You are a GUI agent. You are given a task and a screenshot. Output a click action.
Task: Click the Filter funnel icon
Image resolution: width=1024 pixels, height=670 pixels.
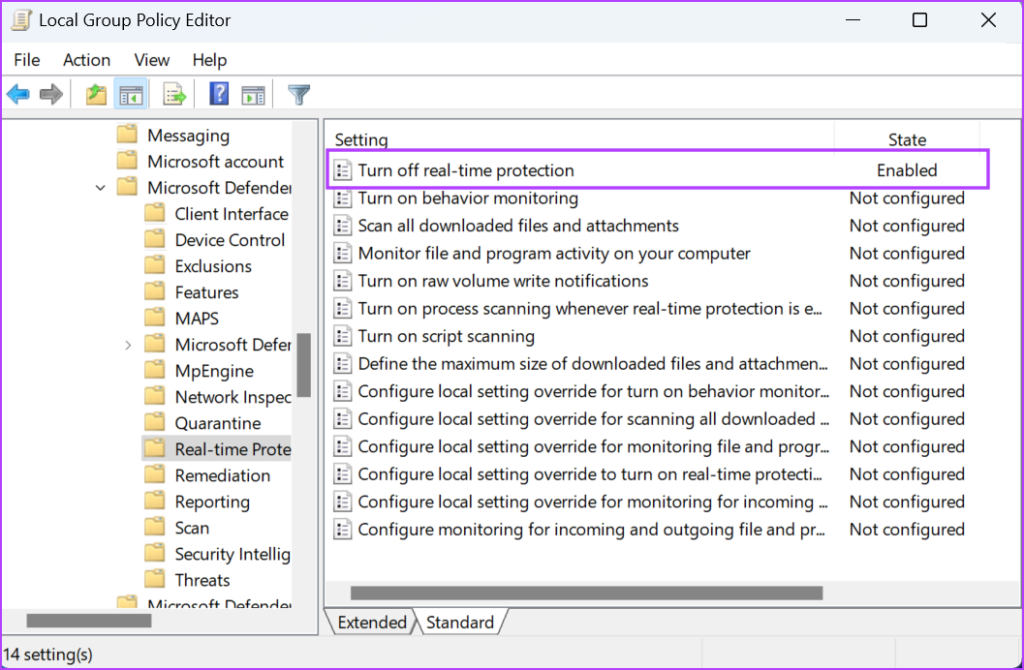click(x=298, y=95)
